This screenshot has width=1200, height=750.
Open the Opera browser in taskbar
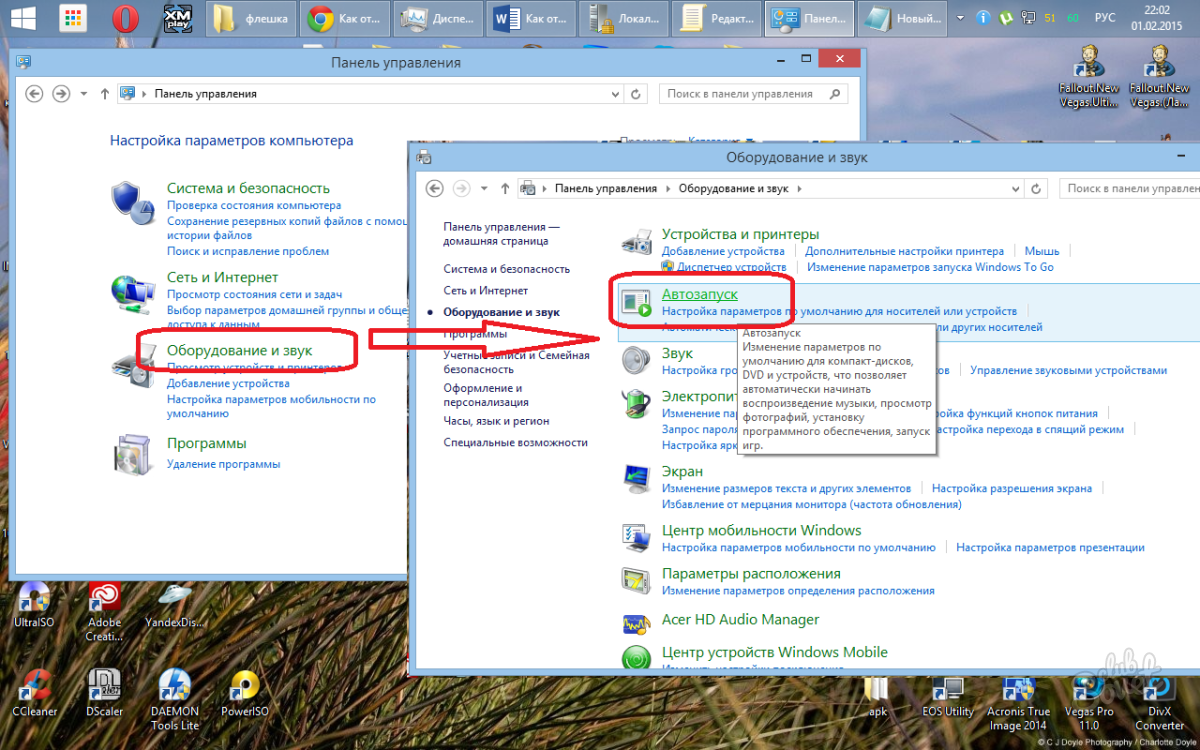[x=125, y=18]
